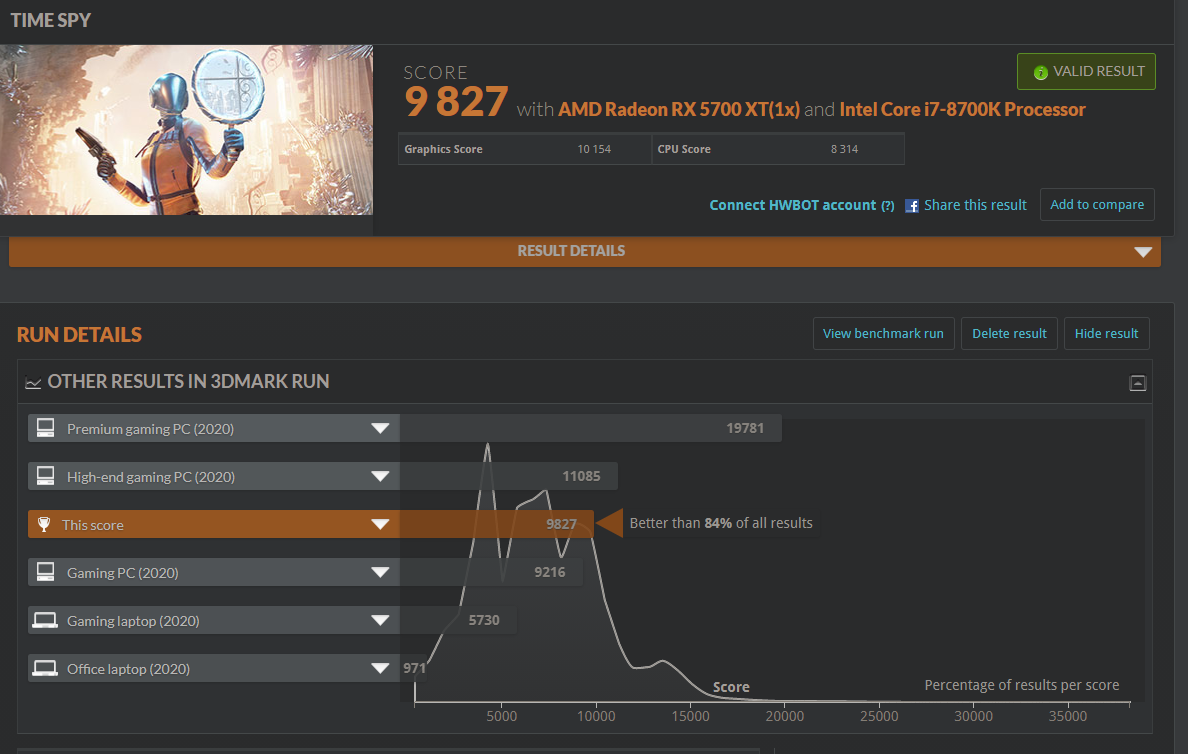The image size is (1188, 754).
Task: Click the green info icon in Valid Result
Action: click(x=1040, y=72)
